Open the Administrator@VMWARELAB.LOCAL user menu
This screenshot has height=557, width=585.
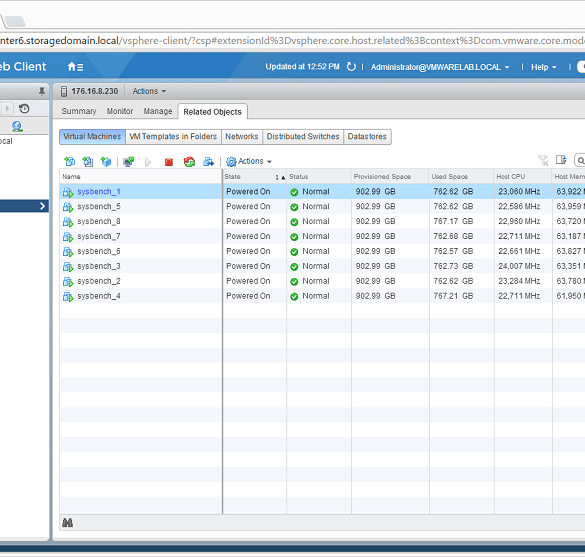click(440, 67)
